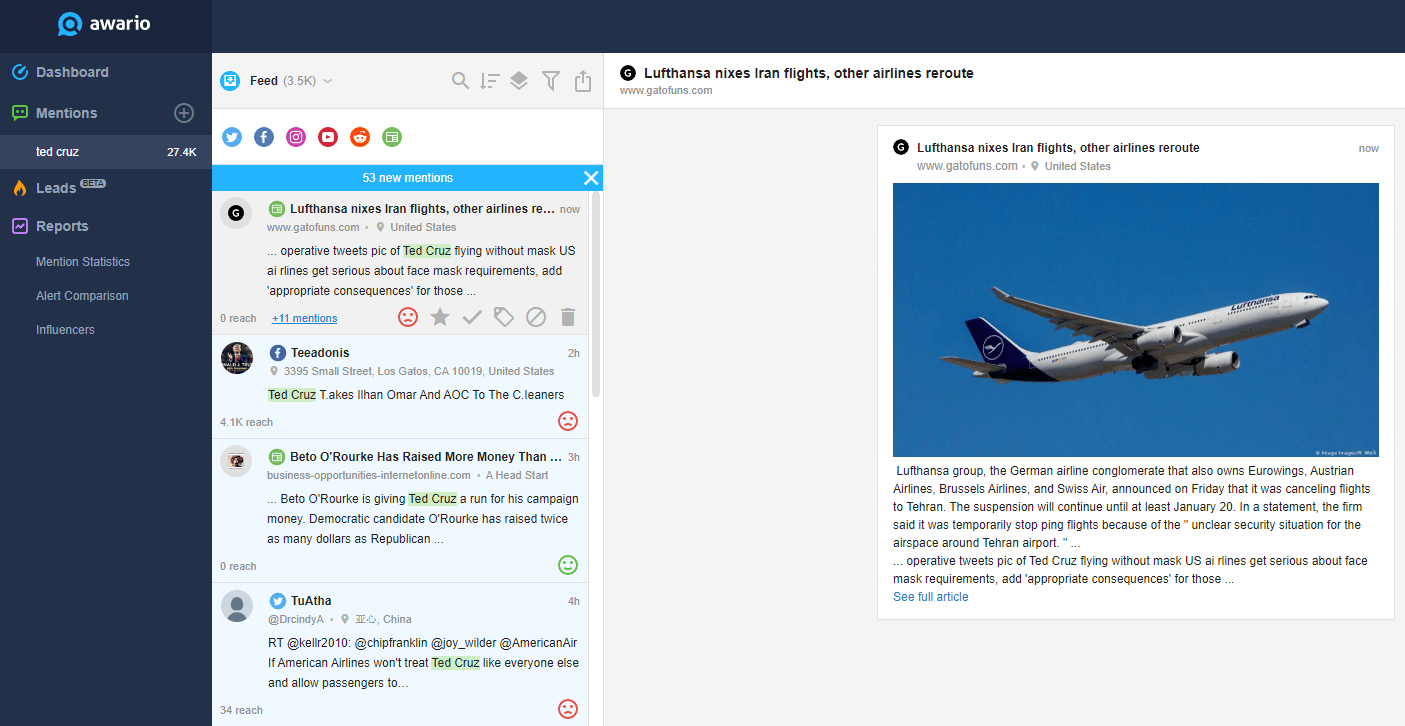Click the gatofuns avatar in feed
The height and width of the screenshot is (726, 1405).
coord(236,213)
